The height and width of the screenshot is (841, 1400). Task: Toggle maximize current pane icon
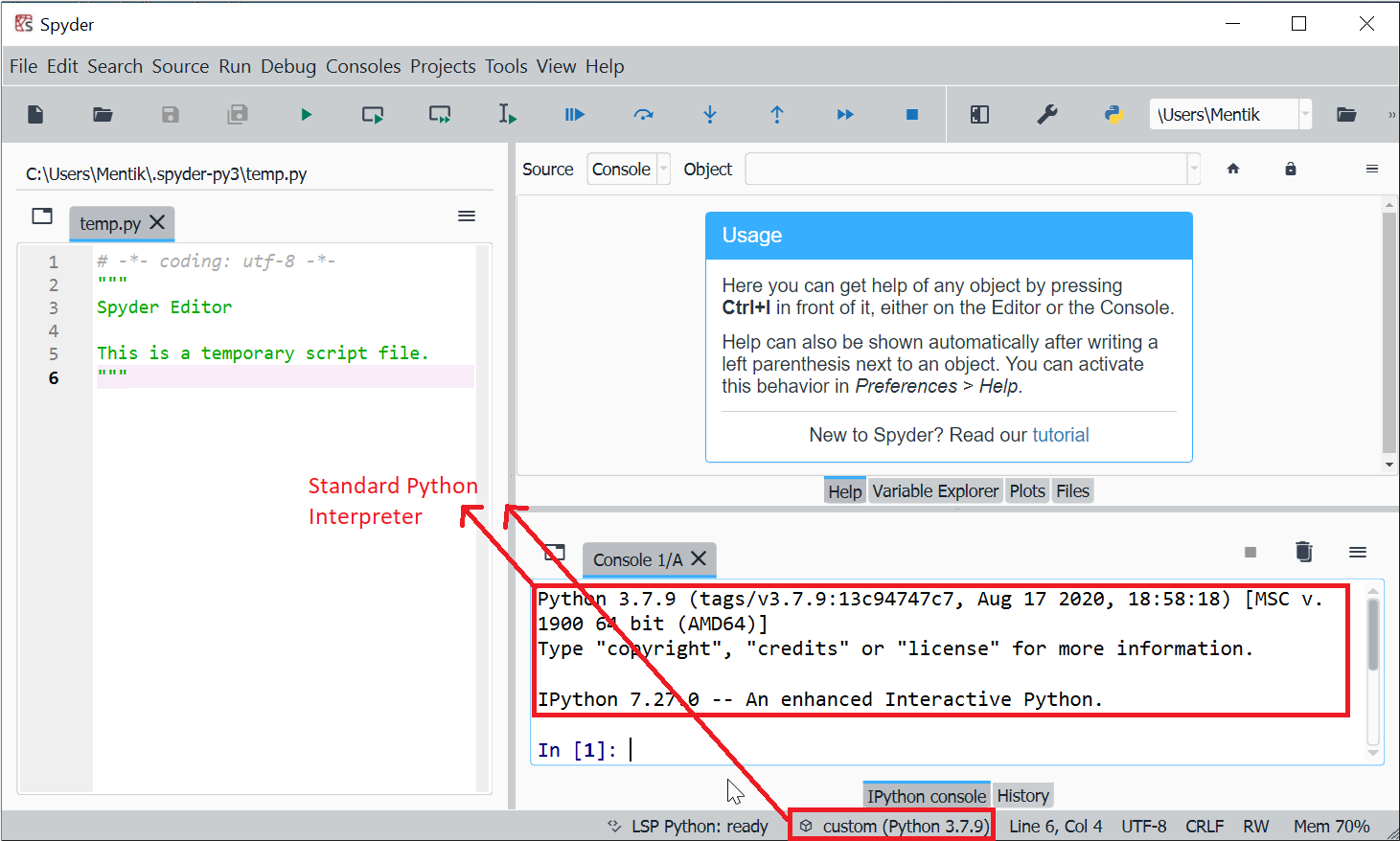click(978, 114)
